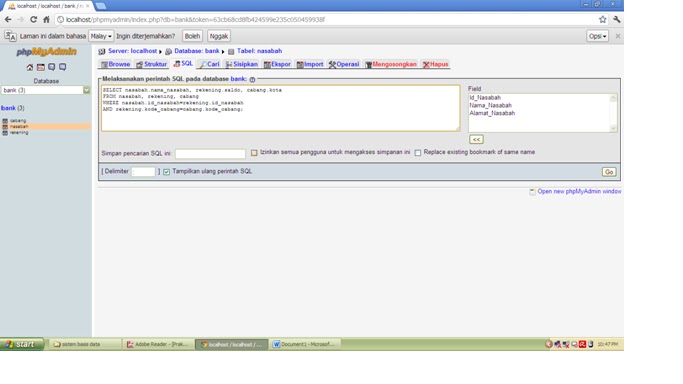Screen dimensions: 683x384
Task: Open SQL help question mark icon
Action: (x=252, y=79)
